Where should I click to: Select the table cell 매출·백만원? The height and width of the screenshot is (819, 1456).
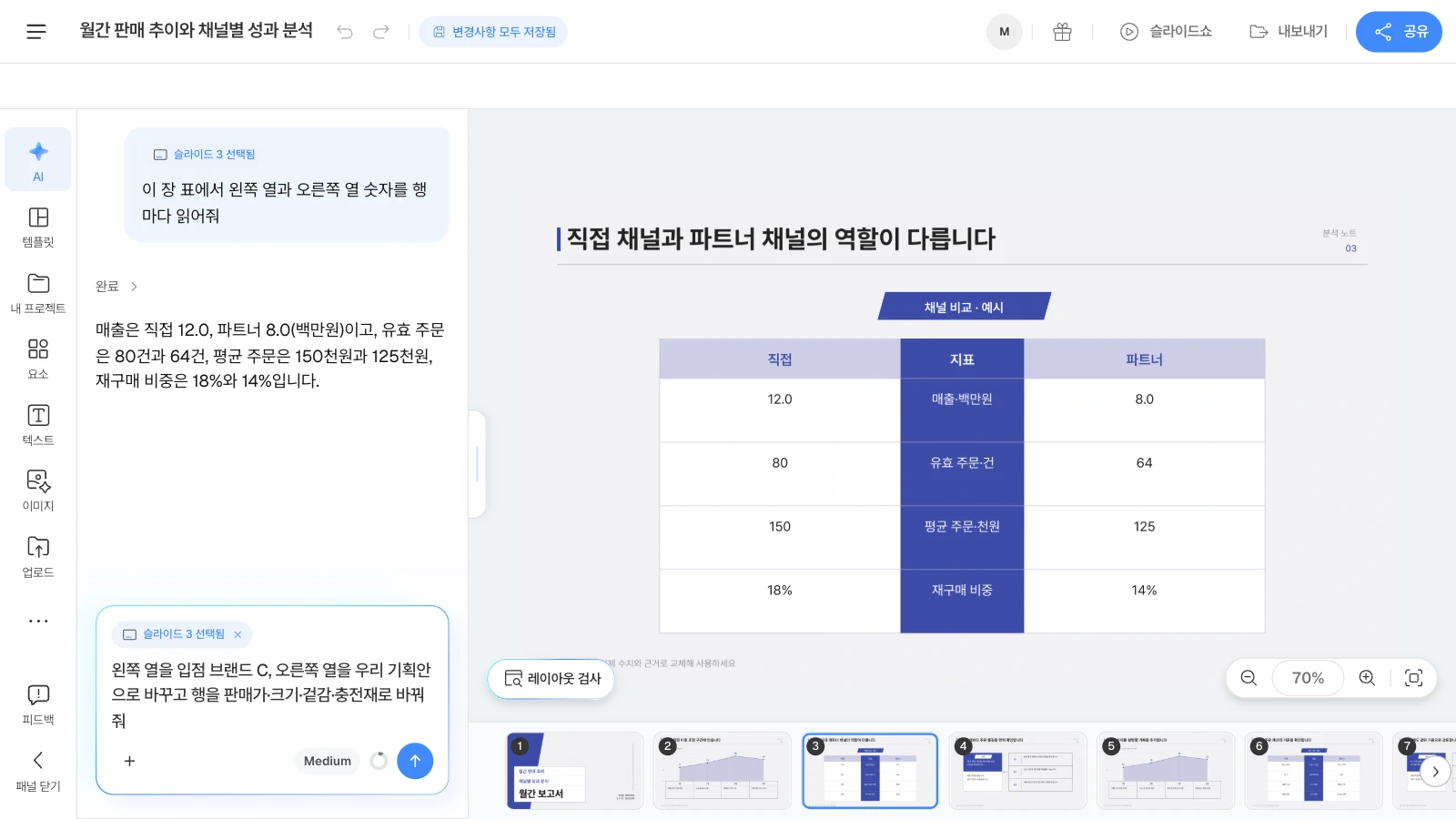[x=962, y=410]
